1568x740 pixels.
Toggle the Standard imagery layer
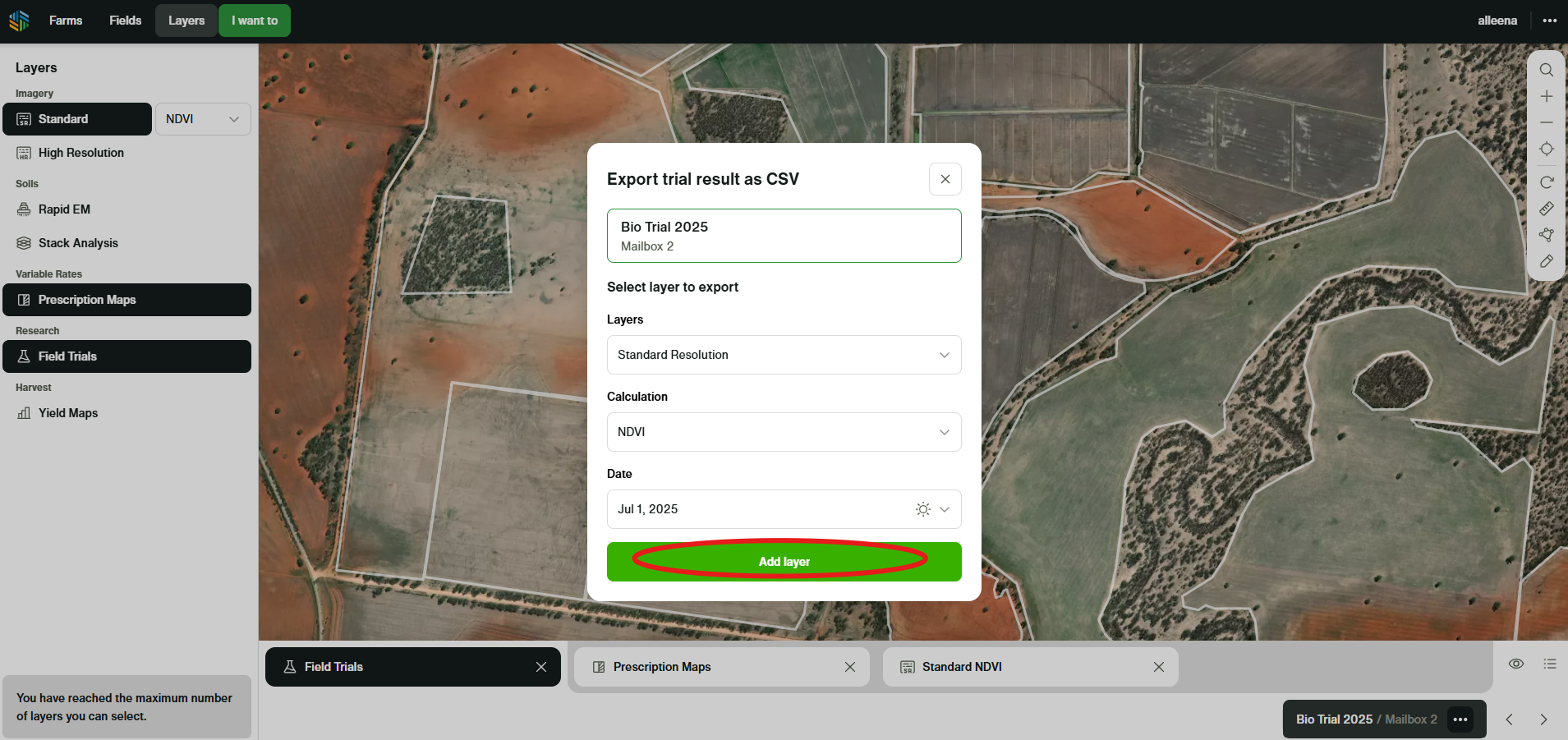[77, 119]
